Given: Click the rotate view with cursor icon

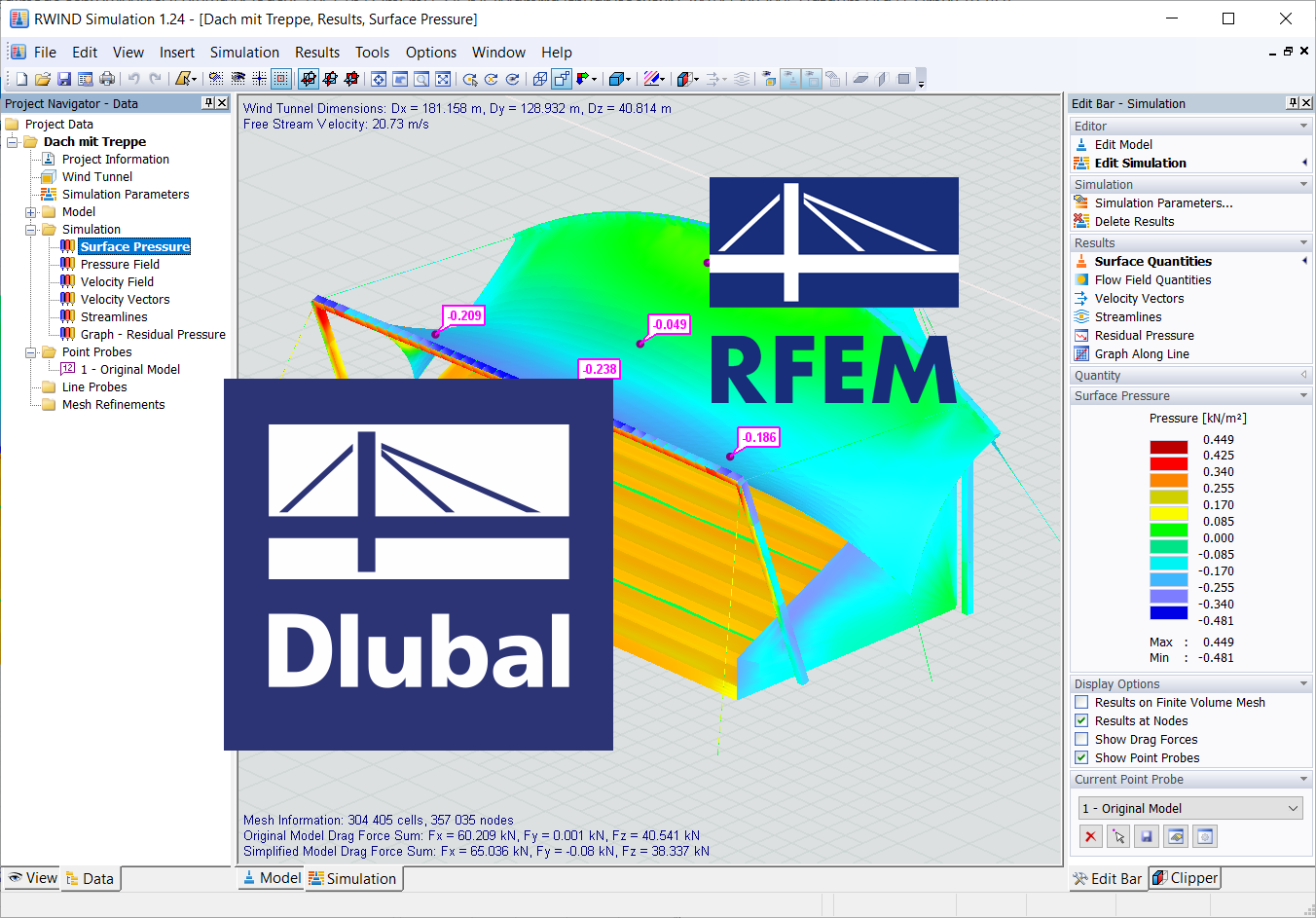Looking at the screenshot, I should tap(470, 79).
